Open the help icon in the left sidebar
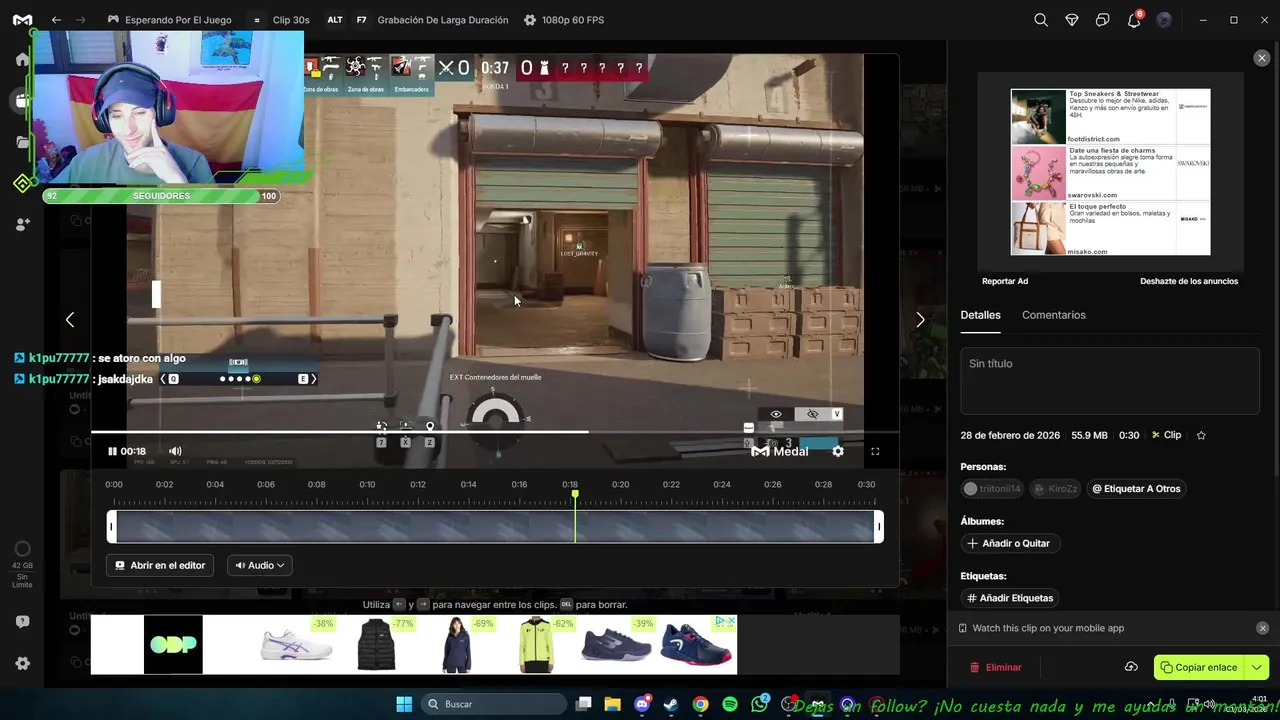 [22, 622]
